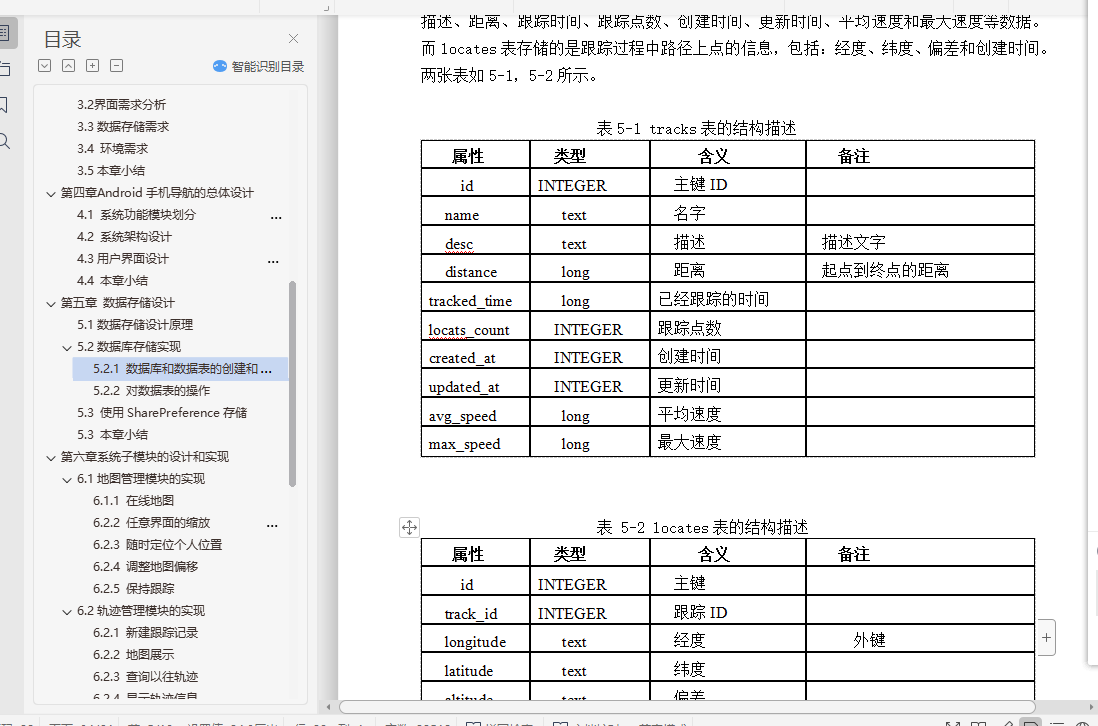The height and width of the screenshot is (726, 1098).
Task: Jump to 4.1 系统功能模块划分
Action: pos(137,215)
